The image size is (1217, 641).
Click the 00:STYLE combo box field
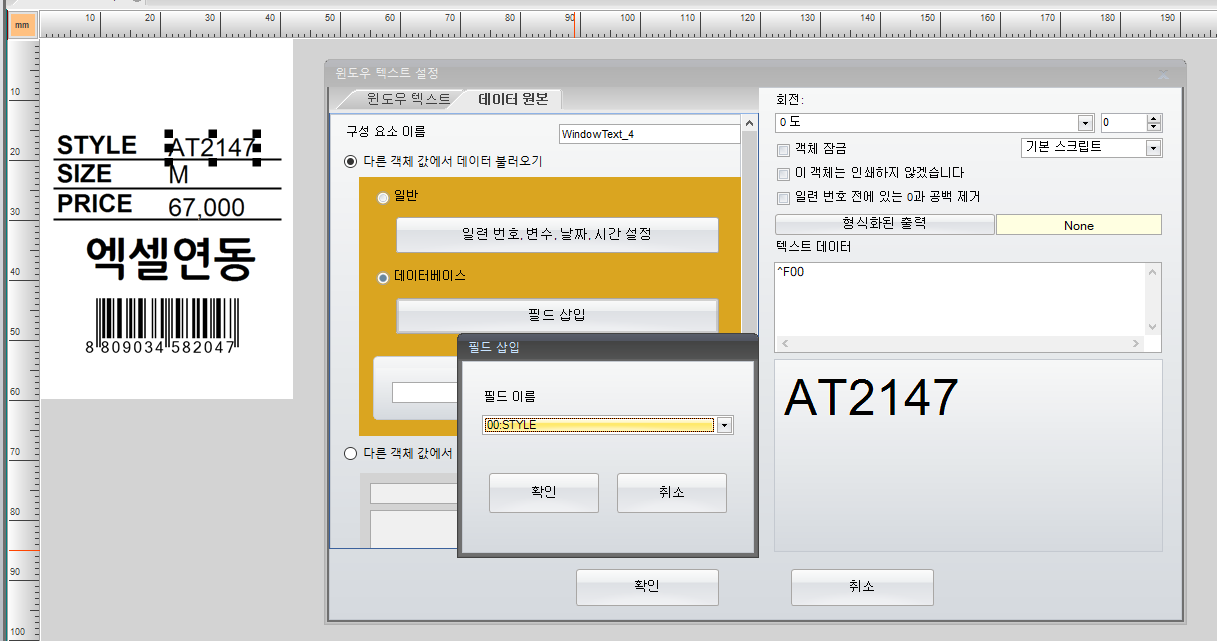tap(598, 425)
